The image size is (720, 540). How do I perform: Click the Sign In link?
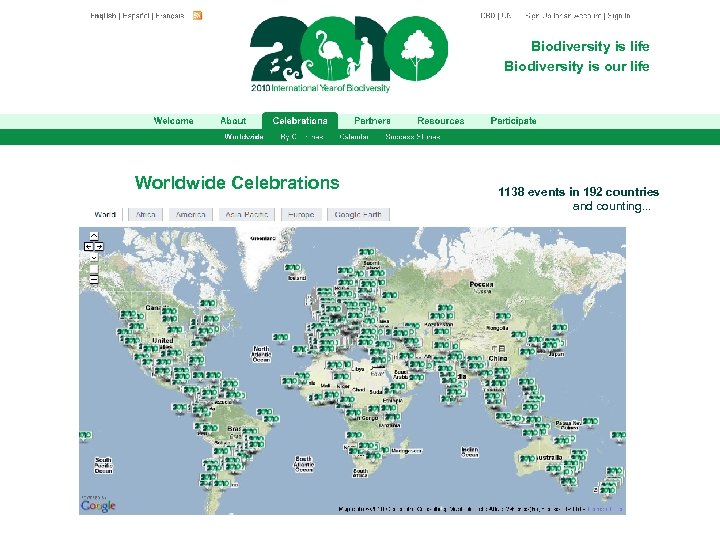[x=619, y=16]
